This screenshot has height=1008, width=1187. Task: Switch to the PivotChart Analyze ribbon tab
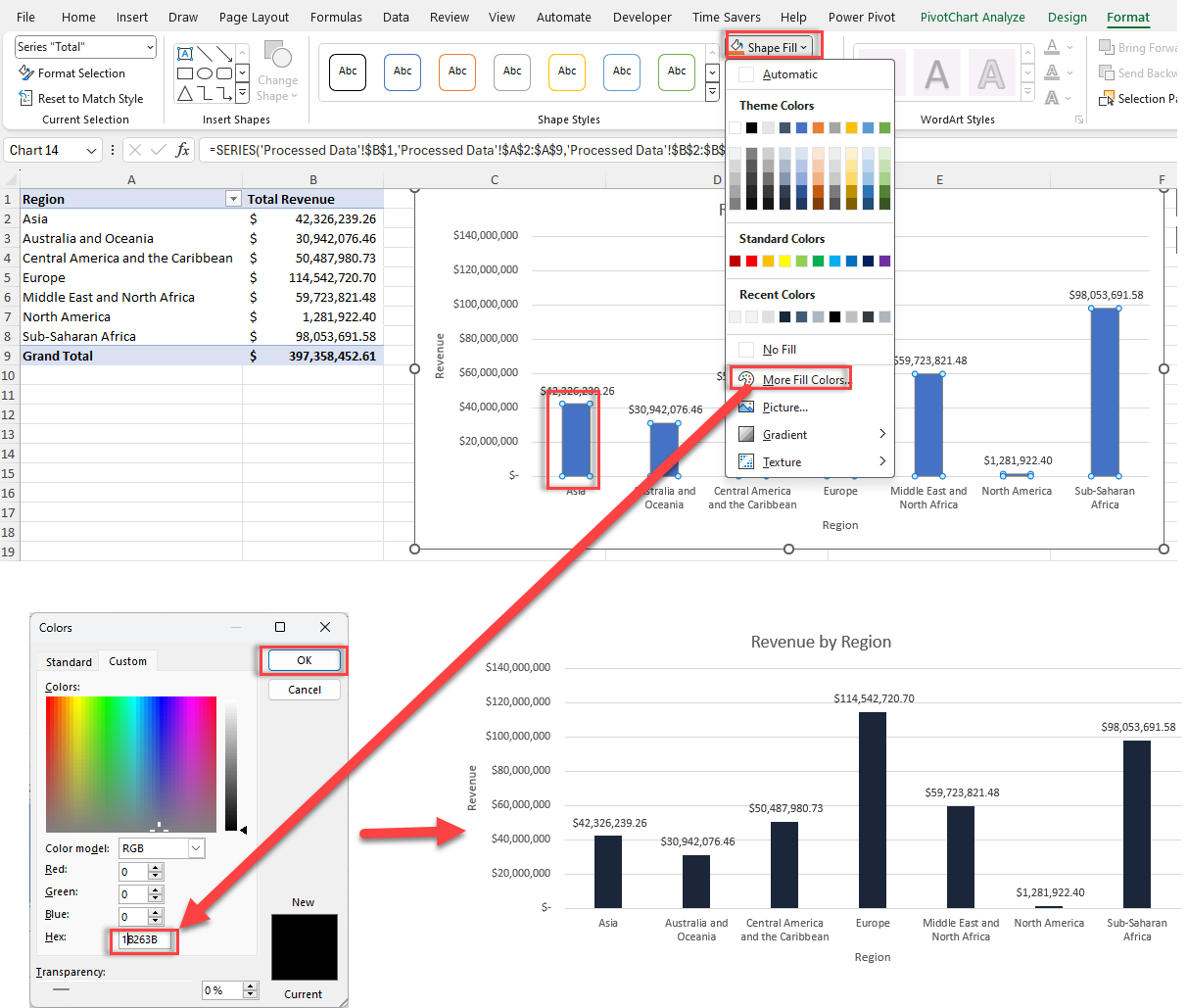tap(973, 17)
